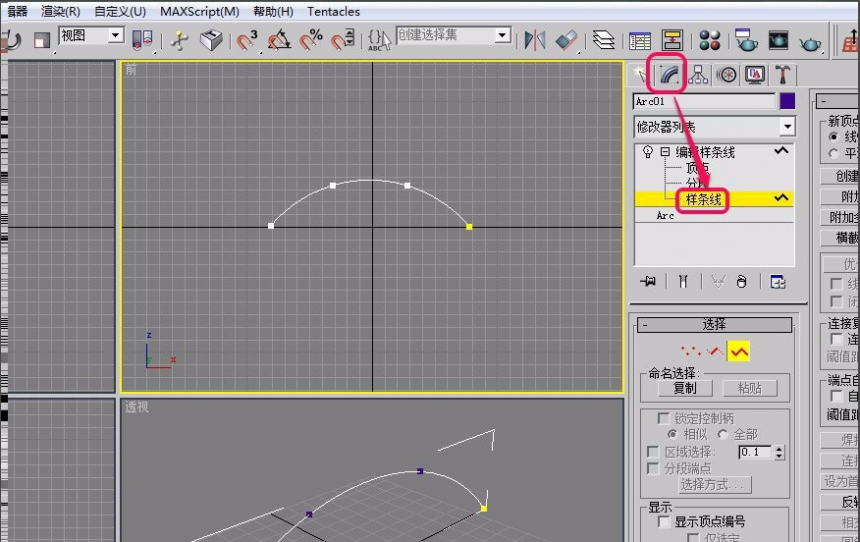Click the Mirror tool icon
This screenshot has width=860, height=542.
click(535, 40)
